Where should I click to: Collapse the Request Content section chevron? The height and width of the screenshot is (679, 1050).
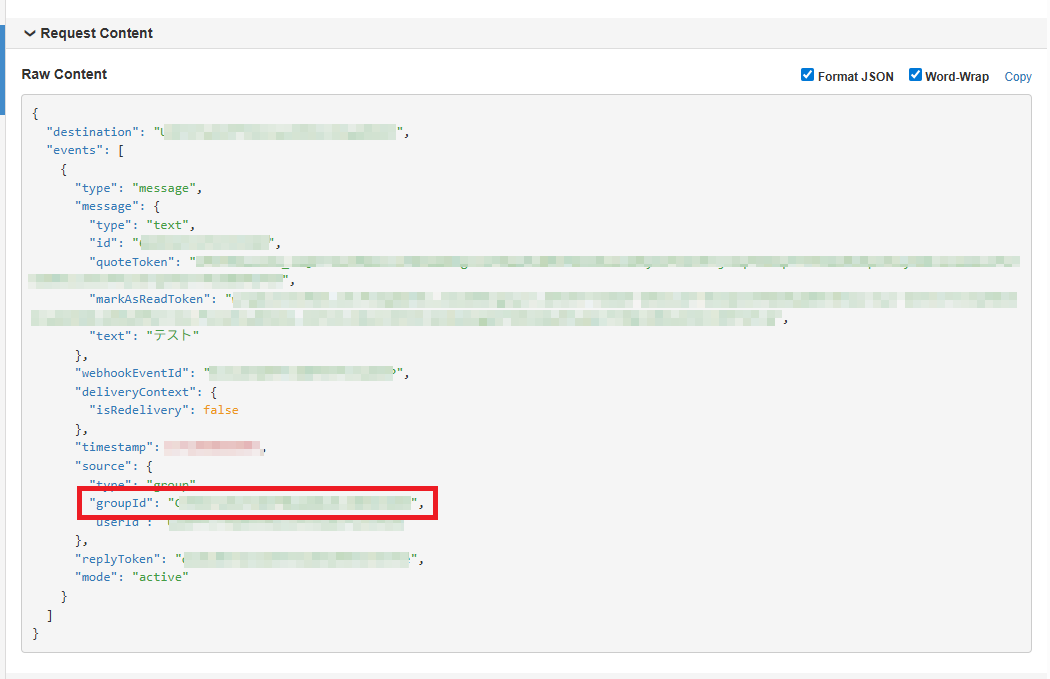tap(29, 34)
